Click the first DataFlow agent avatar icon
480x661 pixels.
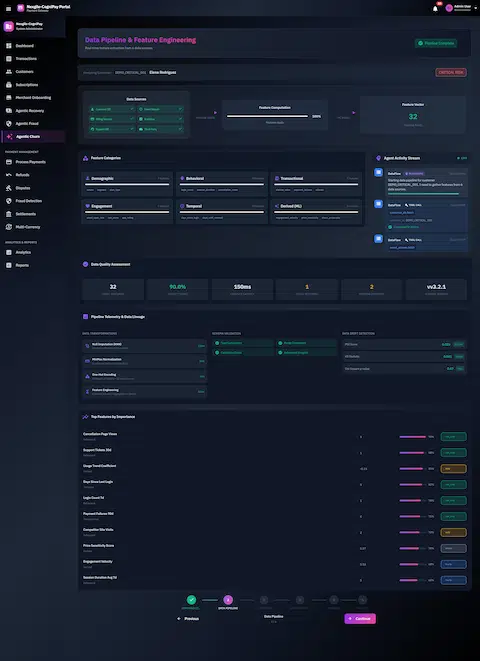coord(378,172)
